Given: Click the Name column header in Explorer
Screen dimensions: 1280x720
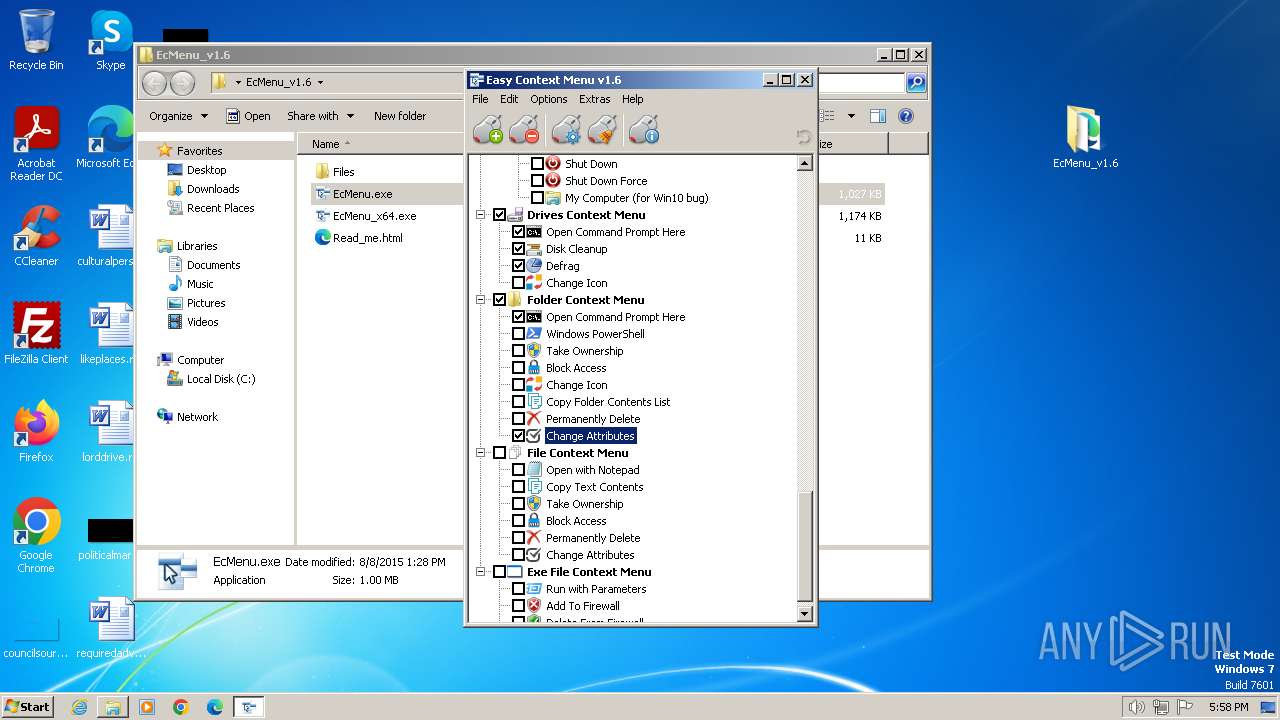Looking at the screenshot, I should coord(325,144).
